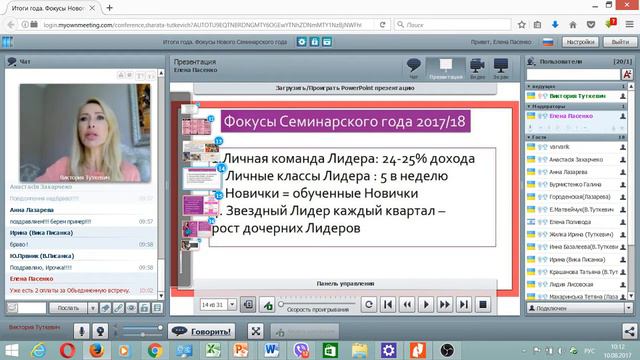Image resolution: width=640 pixels, height=360 pixels.
Task: Switch to the Чат view tab
Action: pos(413,68)
